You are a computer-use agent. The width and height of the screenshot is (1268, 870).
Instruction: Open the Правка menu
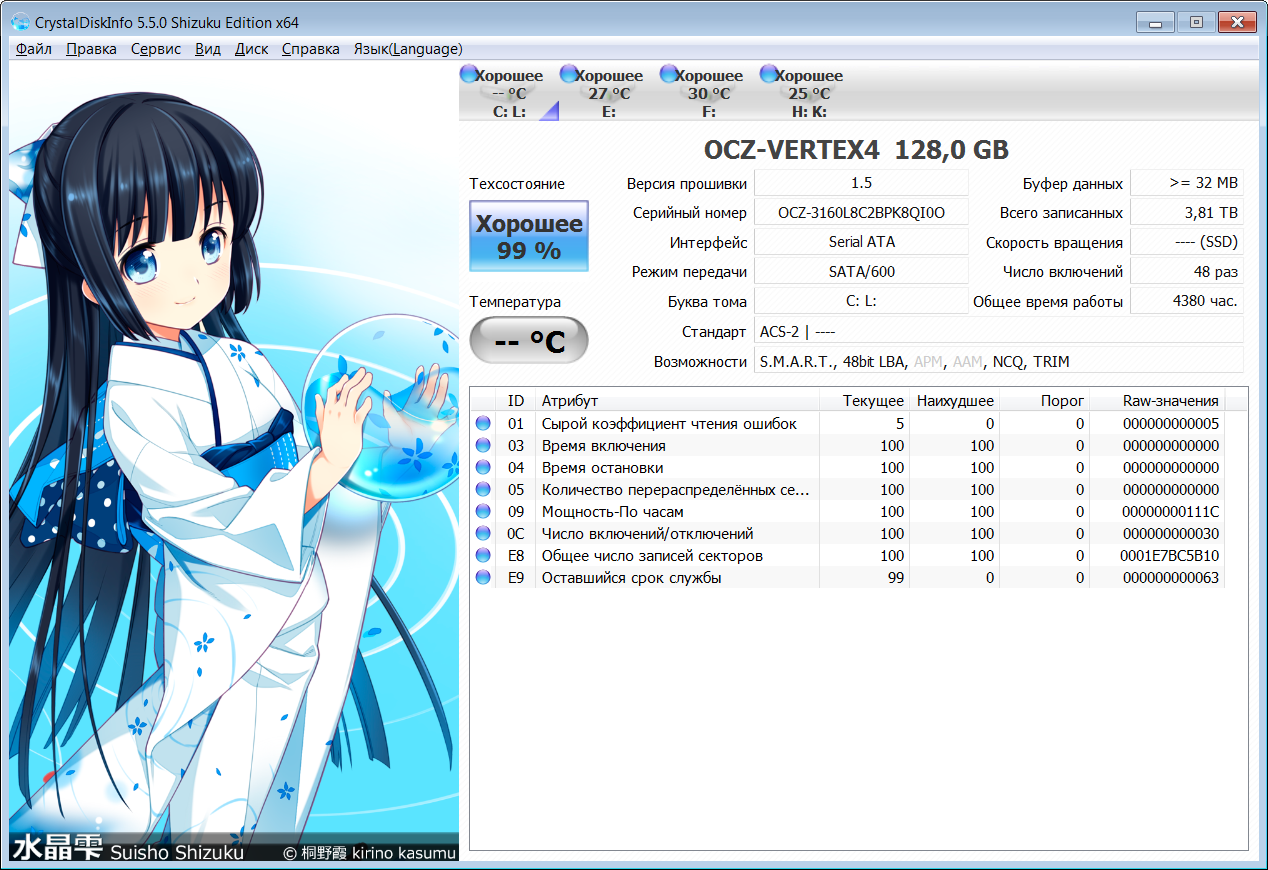point(91,49)
